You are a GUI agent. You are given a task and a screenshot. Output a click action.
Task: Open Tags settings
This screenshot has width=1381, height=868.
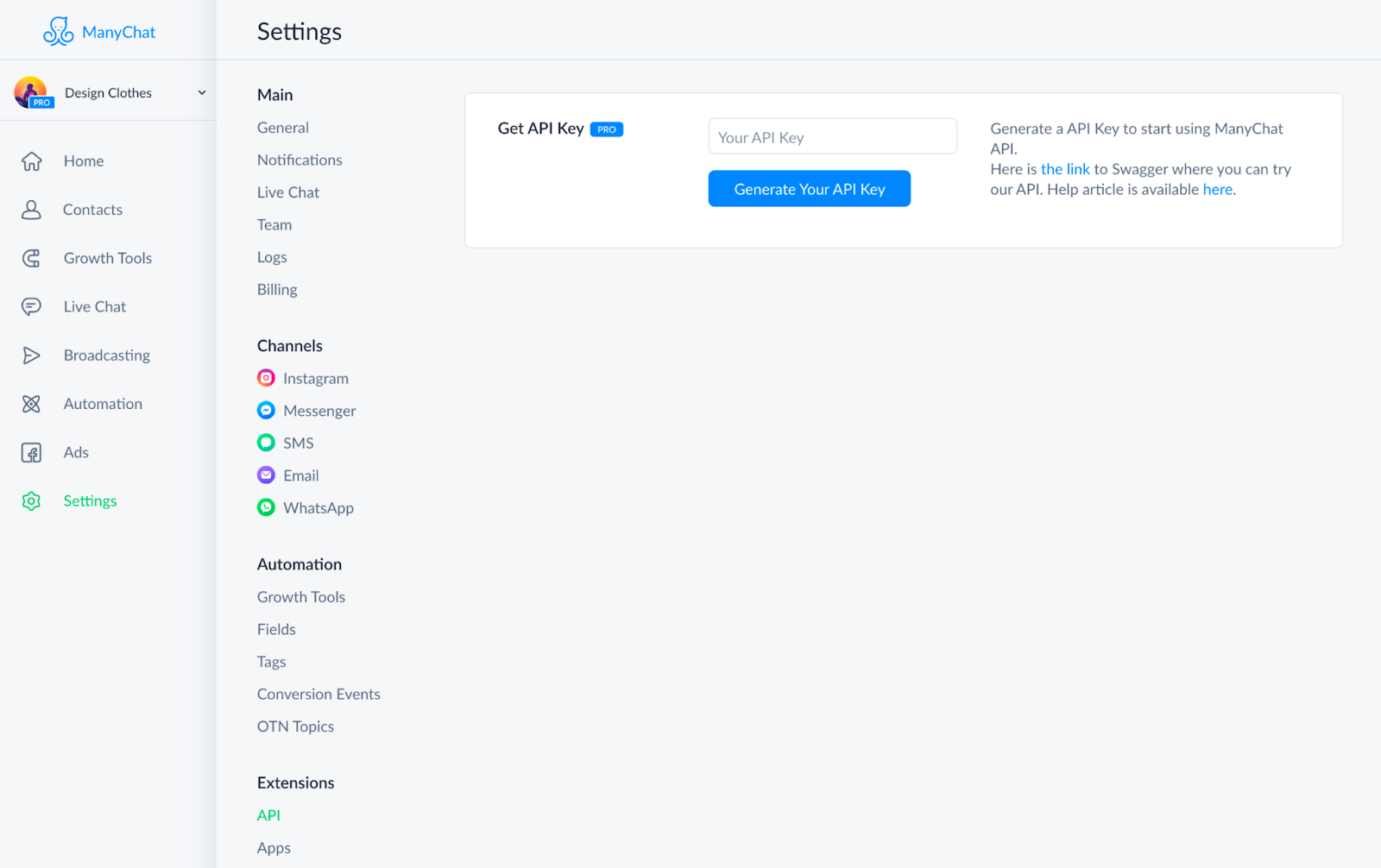click(272, 662)
